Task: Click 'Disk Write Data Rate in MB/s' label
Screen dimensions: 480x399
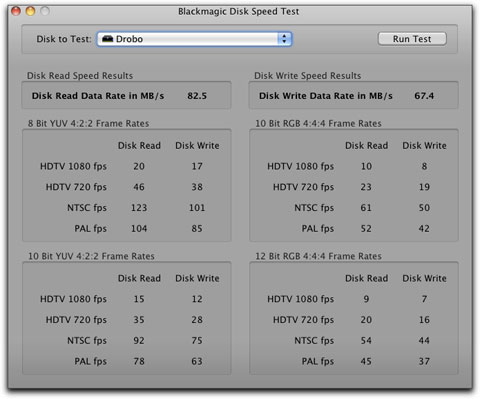Action: [x=326, y=96]
